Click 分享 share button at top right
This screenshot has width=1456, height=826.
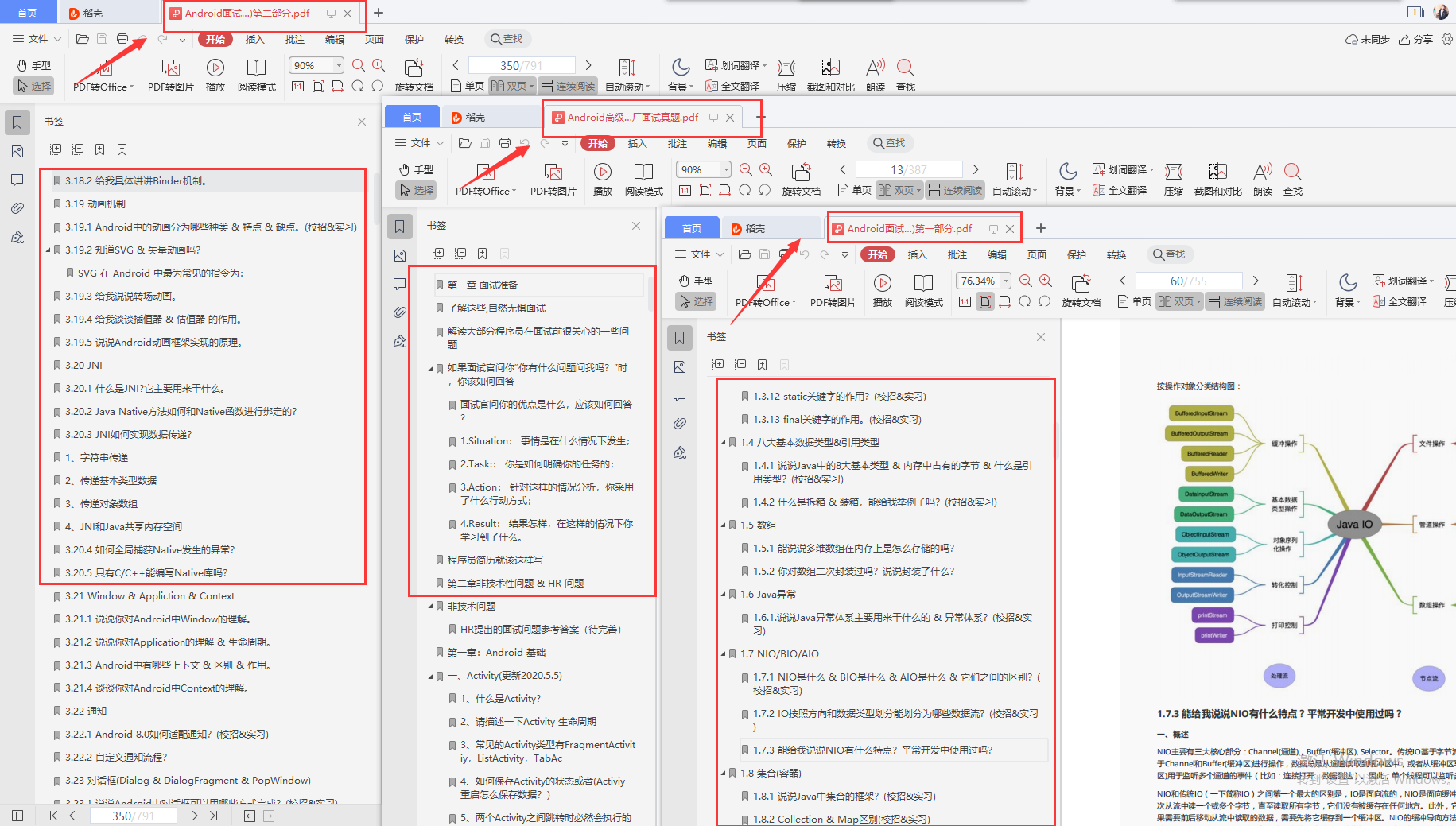1416,39
